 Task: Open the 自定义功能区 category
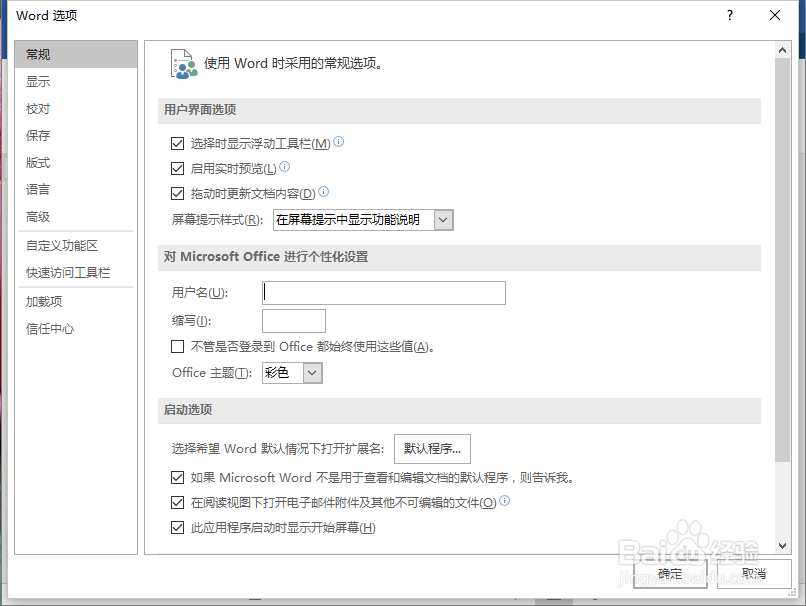[x=76, y=246]
